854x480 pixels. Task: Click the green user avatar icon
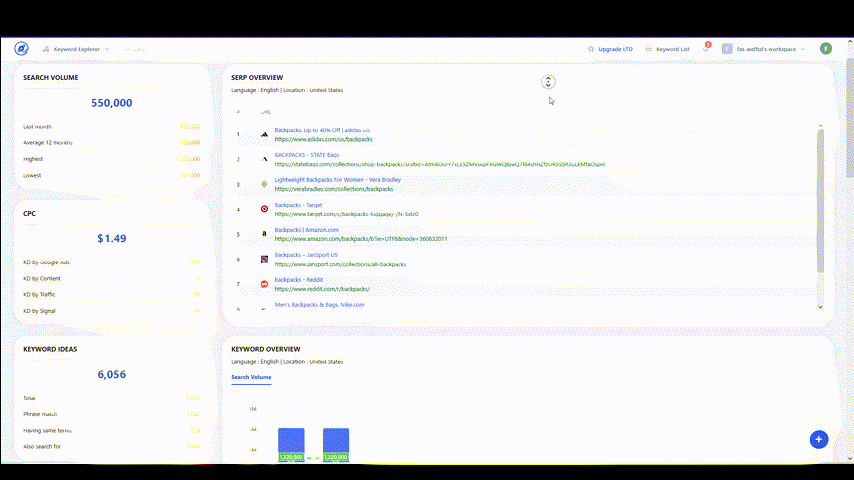tap(826, 48)
